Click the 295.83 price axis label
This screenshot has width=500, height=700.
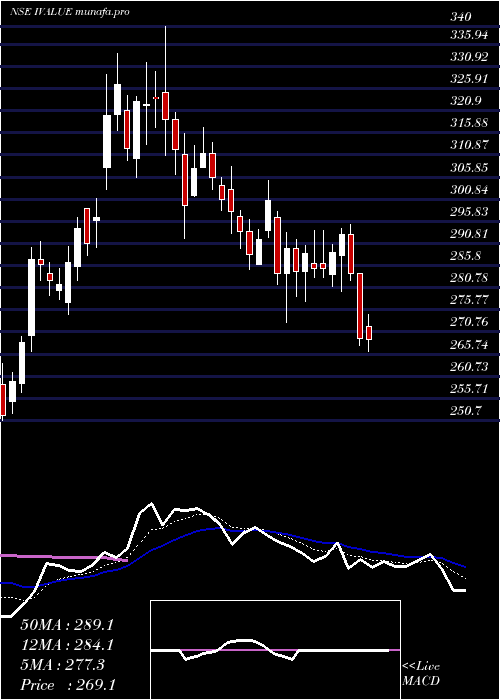(x=469, y=212)
